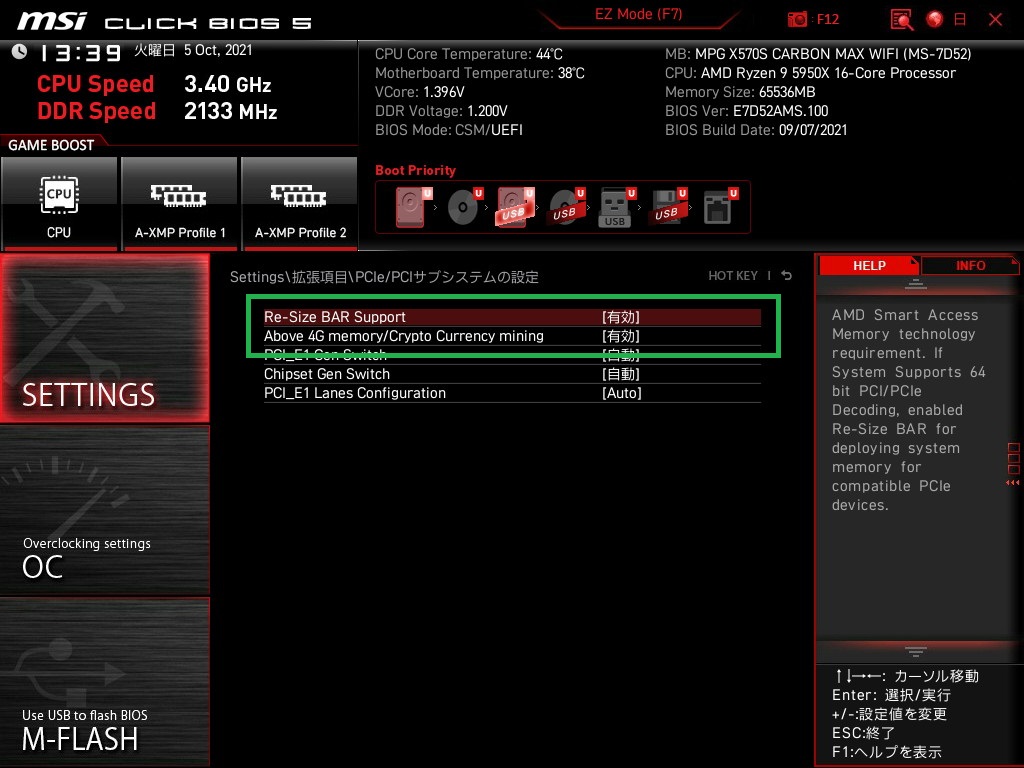Change language via the red globe icon
Screen dimensions: 1024x768
(x=935, y=20)
